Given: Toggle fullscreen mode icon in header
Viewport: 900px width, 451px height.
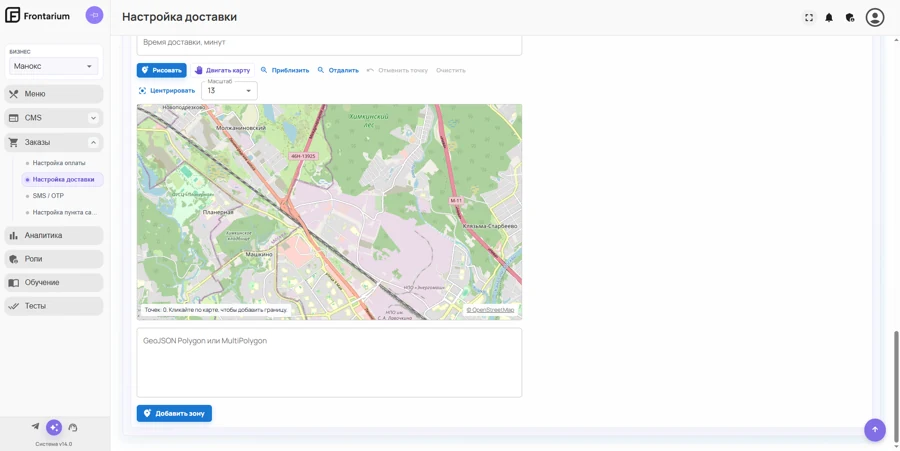Looking at the screenshot, I should [x=809, y=18].
